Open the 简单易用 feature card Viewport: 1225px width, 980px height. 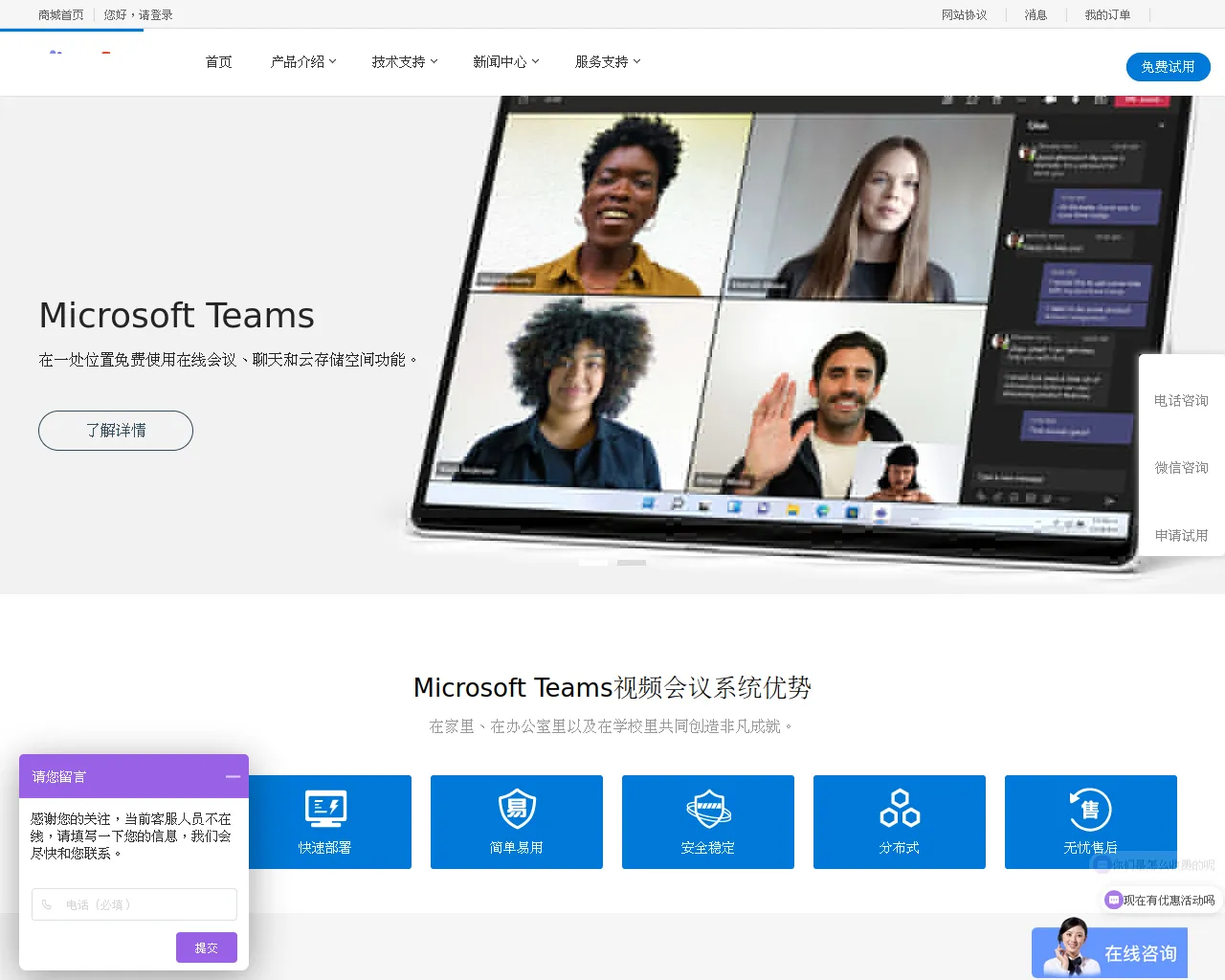click(517, 822)
